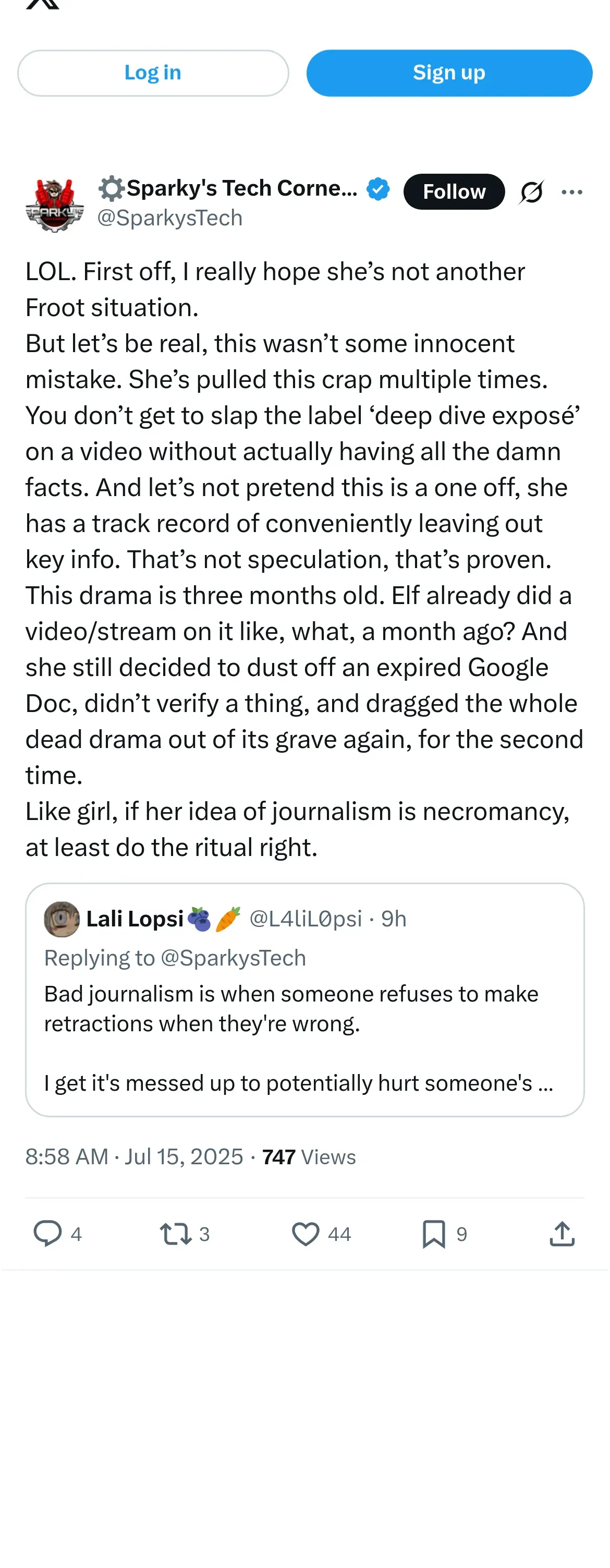View the 747 Views count
The width and height of the screenshot is (610, 1568).
[309, 1156]
